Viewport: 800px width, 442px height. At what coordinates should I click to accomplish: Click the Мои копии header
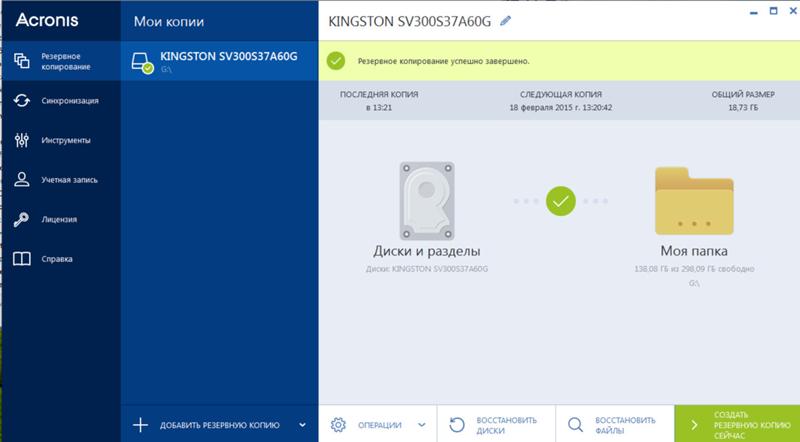169,22
